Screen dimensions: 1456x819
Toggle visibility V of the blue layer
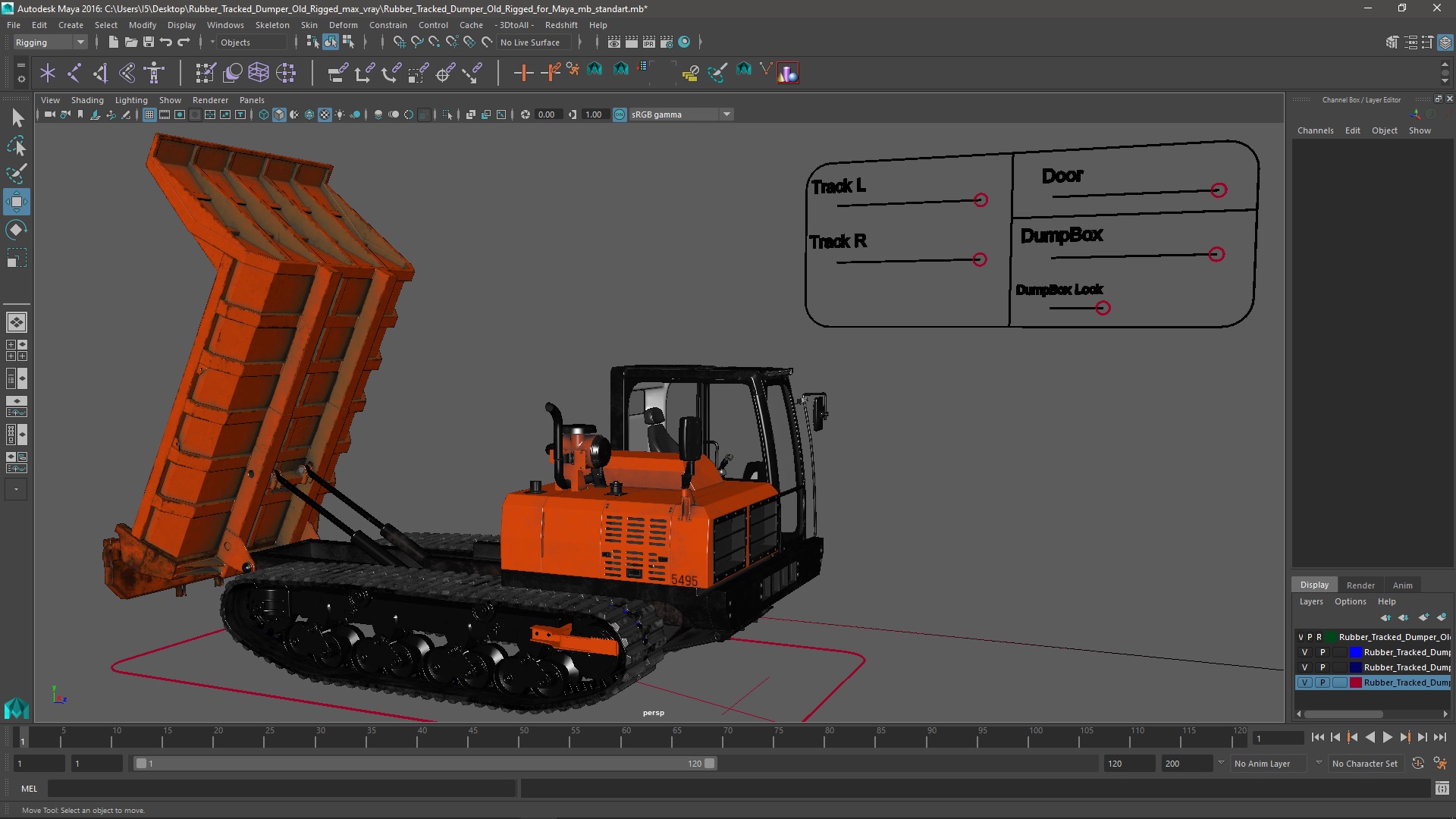[1304, 652]
